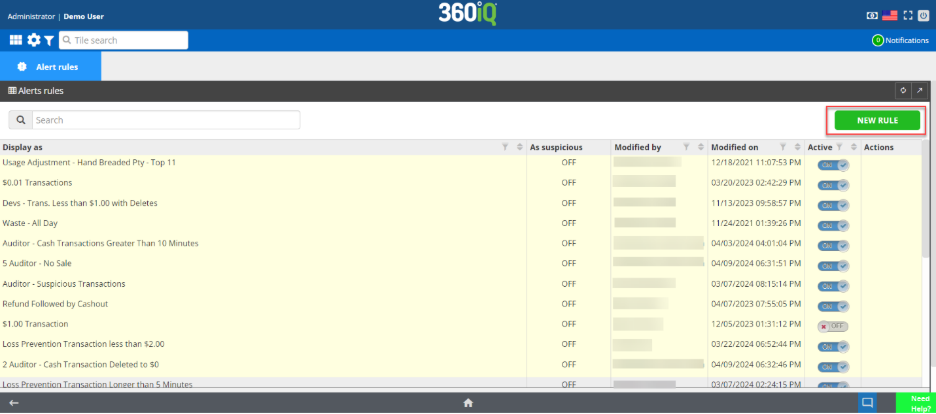Click the US flag language icon
936x414 pixels.
[890, 16]
